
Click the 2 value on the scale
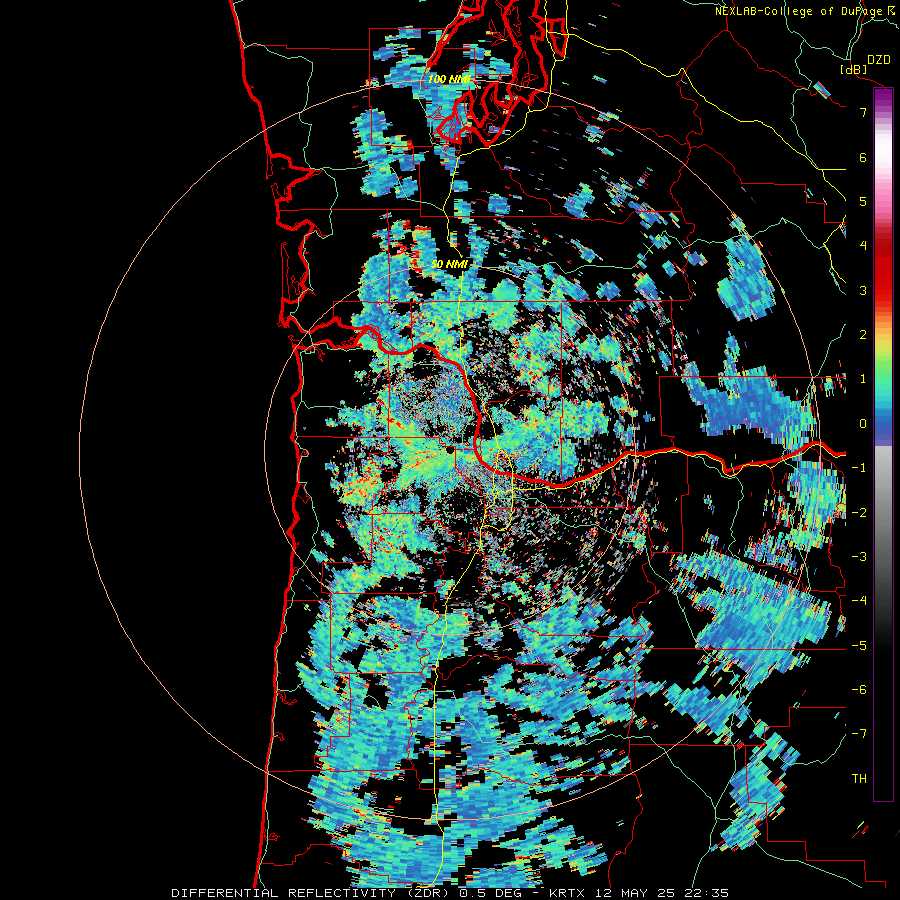click(863, 335)
